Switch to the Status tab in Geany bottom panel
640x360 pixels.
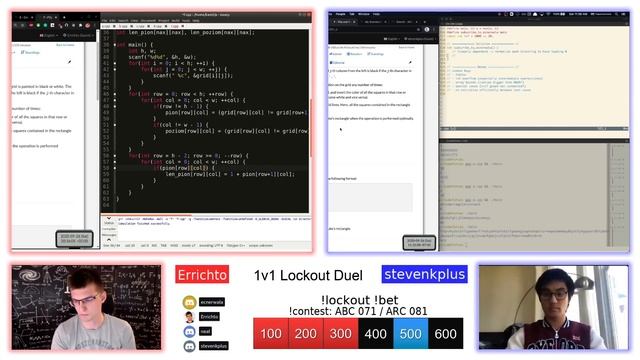coord(109,223)
